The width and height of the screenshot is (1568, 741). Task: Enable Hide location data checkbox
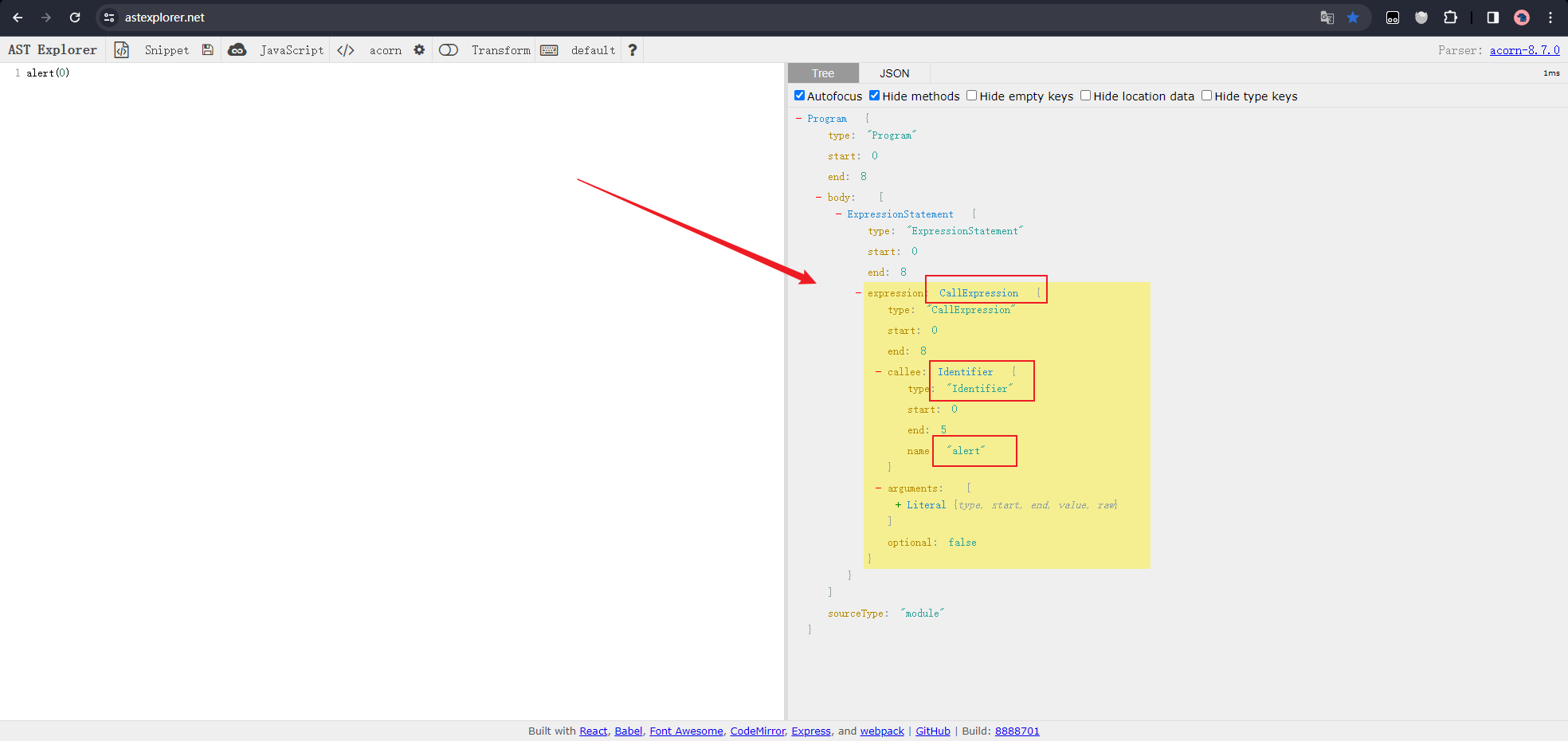tap(1085, 96)
